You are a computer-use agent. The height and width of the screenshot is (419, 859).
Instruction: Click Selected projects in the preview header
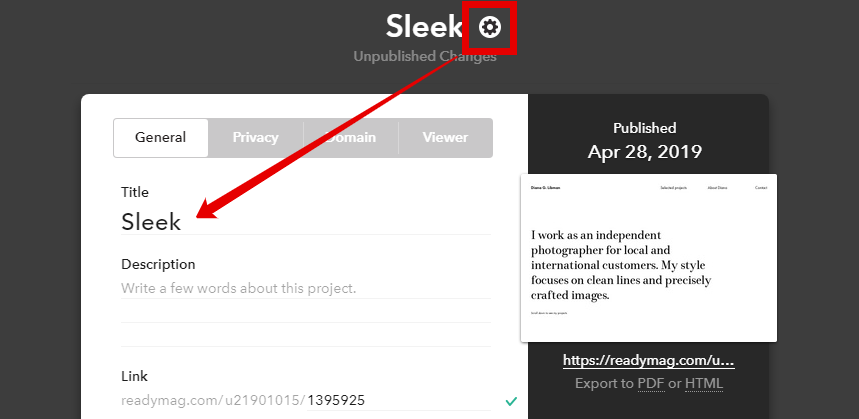coord(673,188)
